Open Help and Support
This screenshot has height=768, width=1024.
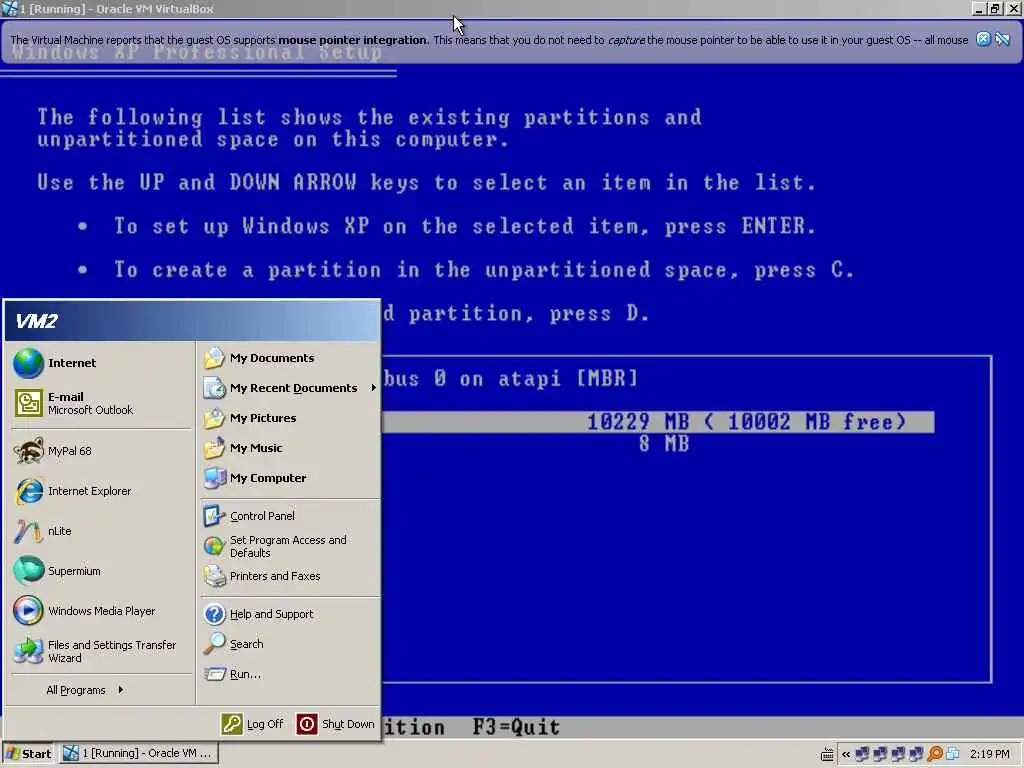[290, 614]
